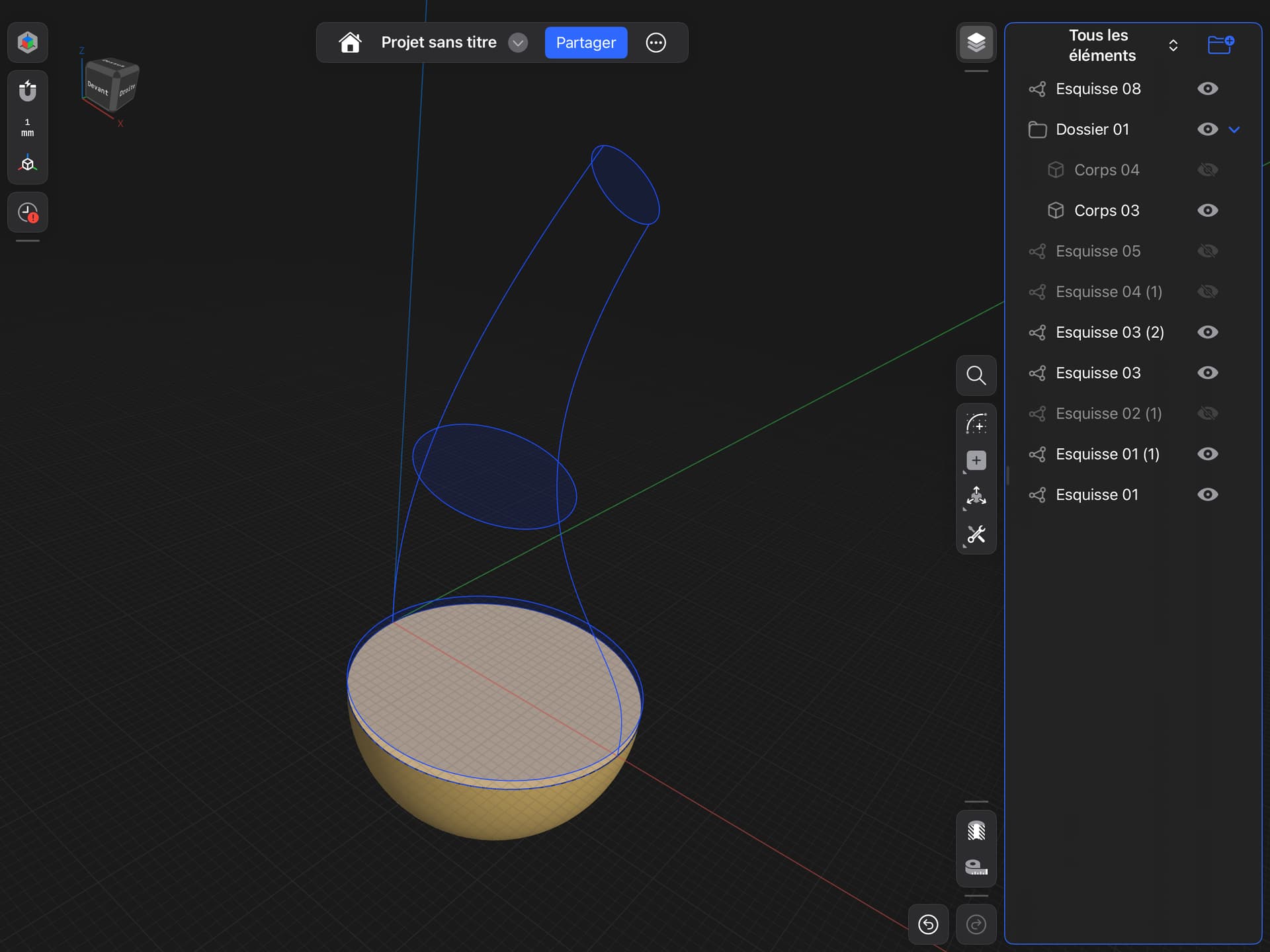The height and width of the screenshot is (952, 1270).
Task: Hide Esquisse 08 with its eye icon
Action: 1208,89
